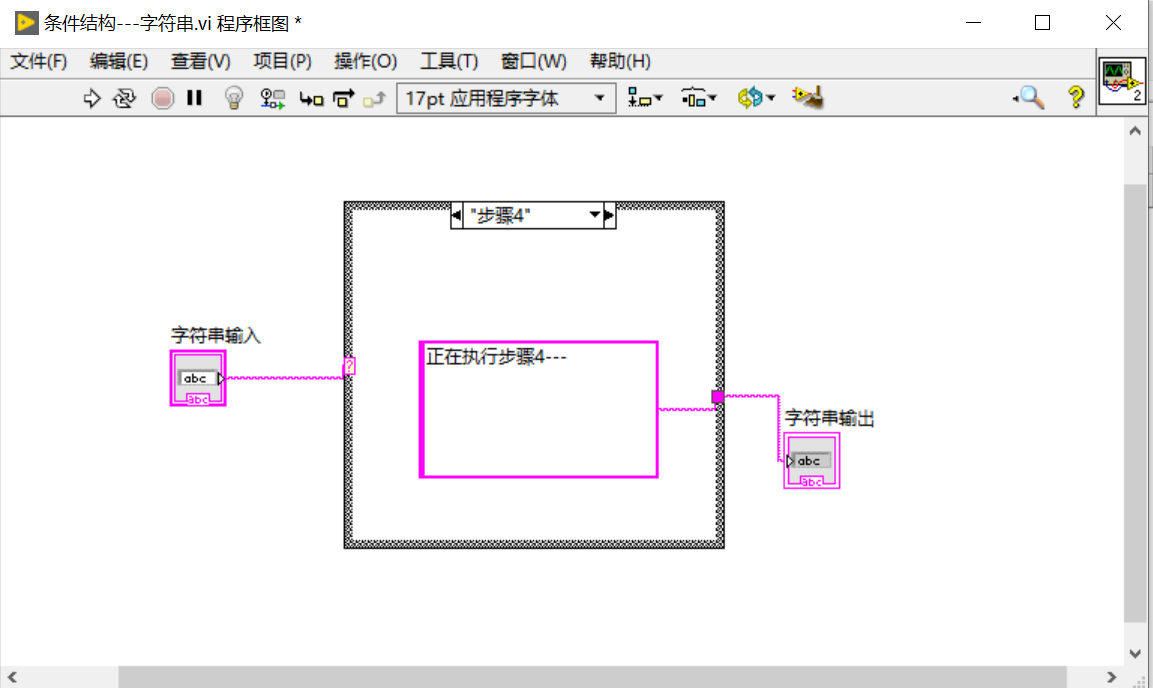1153x688 pixels.
Task: Go to next case with right arrow
Action: click(609, 215)
